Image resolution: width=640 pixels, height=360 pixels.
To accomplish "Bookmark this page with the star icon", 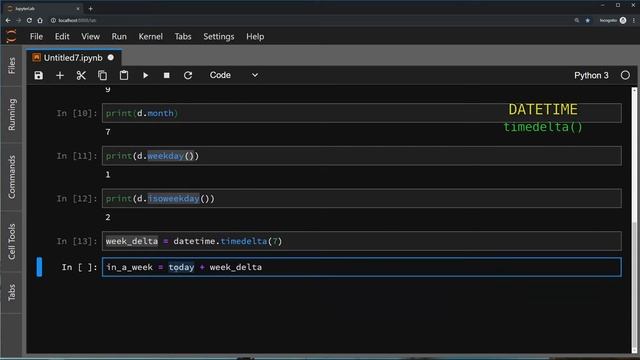I will 588,20.
